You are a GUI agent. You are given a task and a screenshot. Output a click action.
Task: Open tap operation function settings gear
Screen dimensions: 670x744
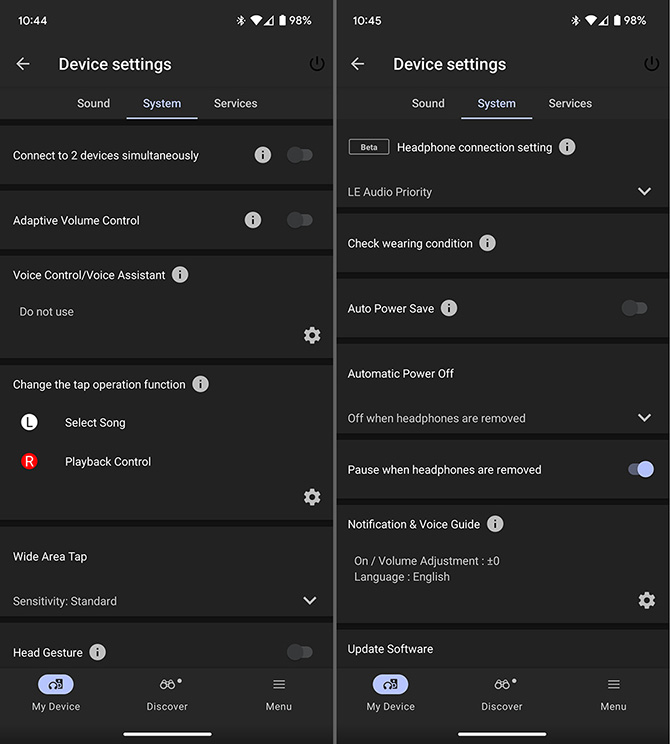(312, 497)
